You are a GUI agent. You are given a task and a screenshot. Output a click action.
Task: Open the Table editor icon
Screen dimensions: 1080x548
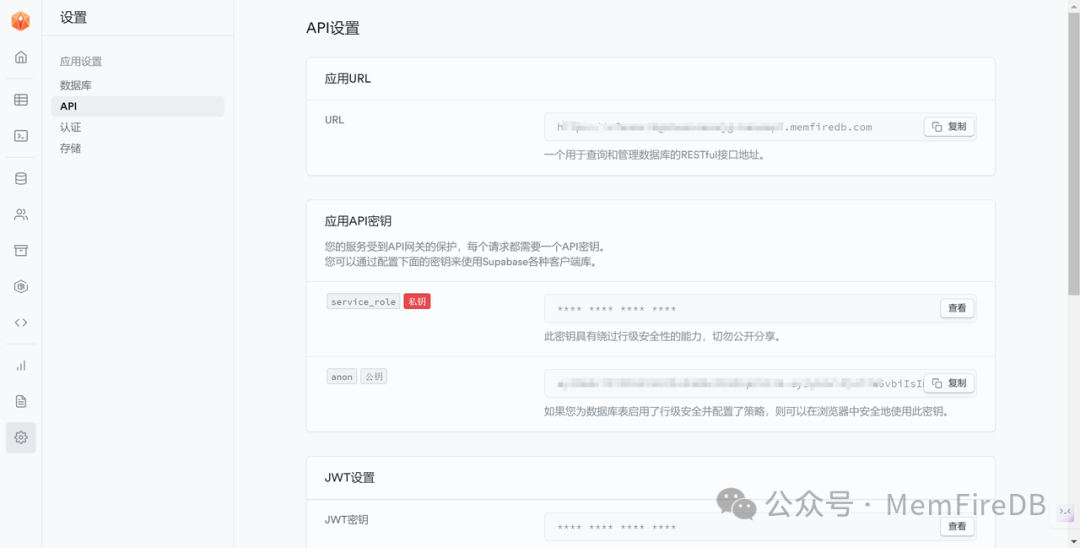click(x=21, y=100)
